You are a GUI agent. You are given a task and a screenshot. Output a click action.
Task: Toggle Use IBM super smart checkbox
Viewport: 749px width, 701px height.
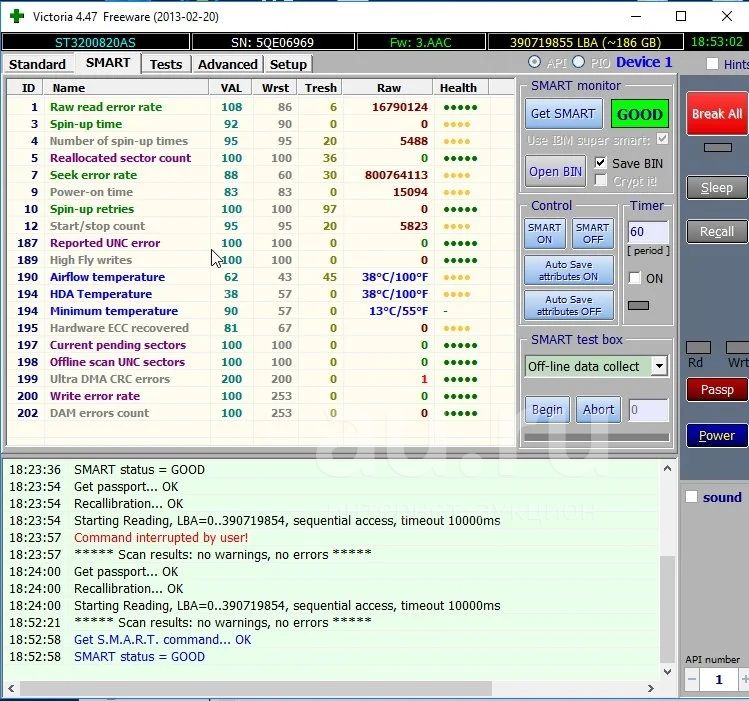pos(662,139)
